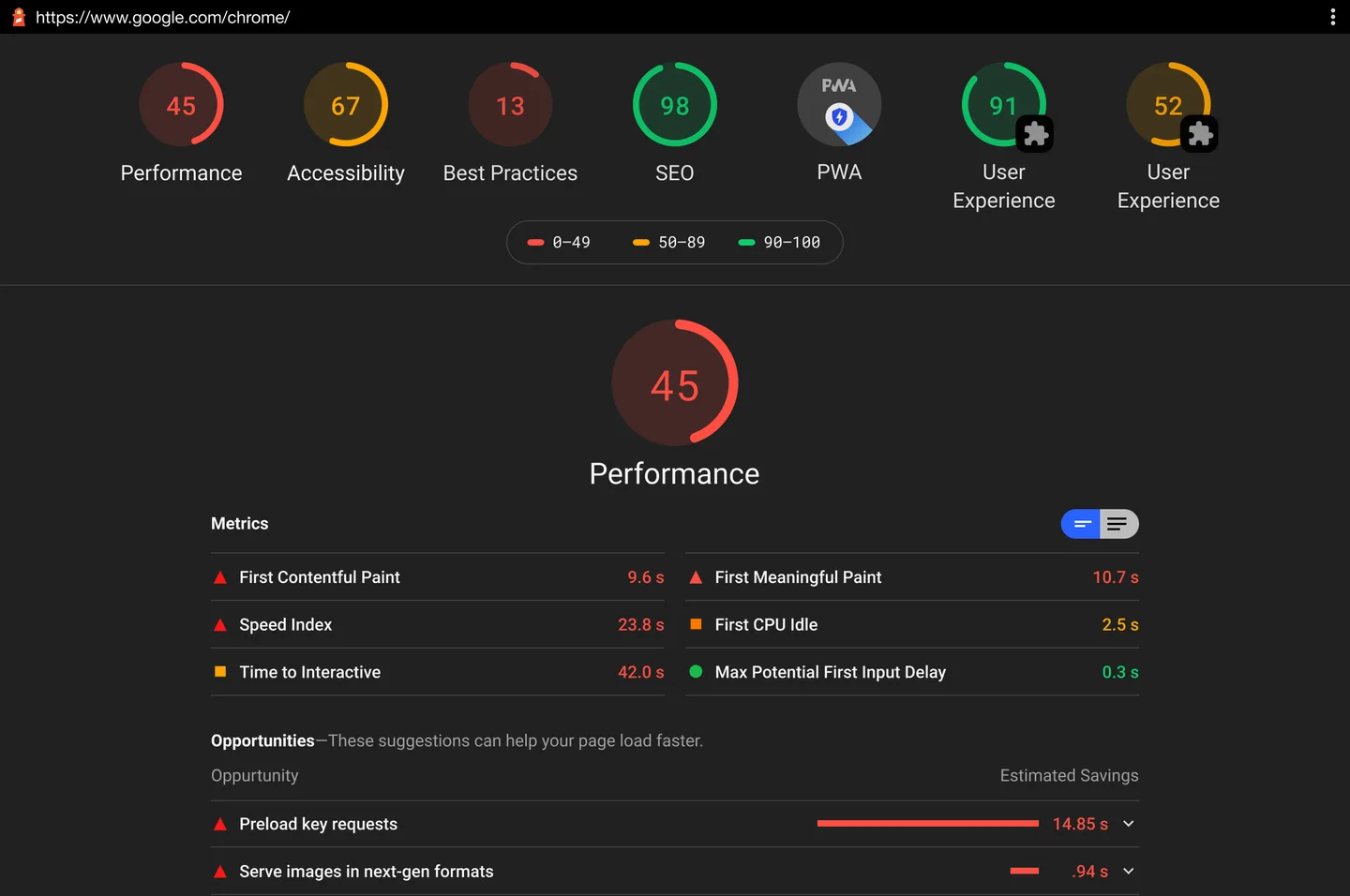
Task: Click the red 0–49 legend marker
Action: (536, 243)
